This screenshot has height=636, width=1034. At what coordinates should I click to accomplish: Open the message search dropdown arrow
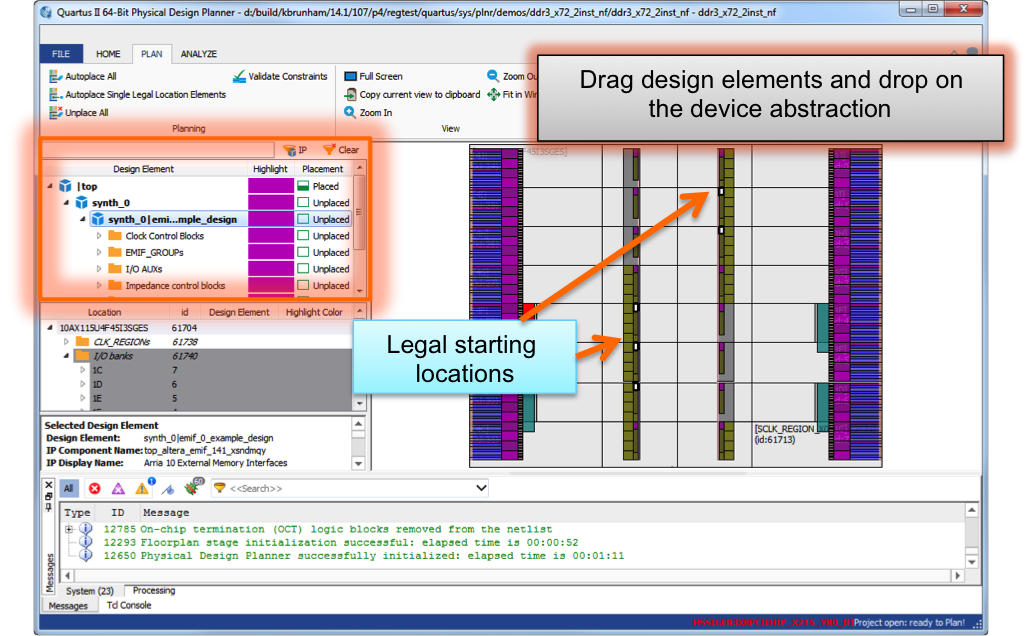(x=482, y=488)
